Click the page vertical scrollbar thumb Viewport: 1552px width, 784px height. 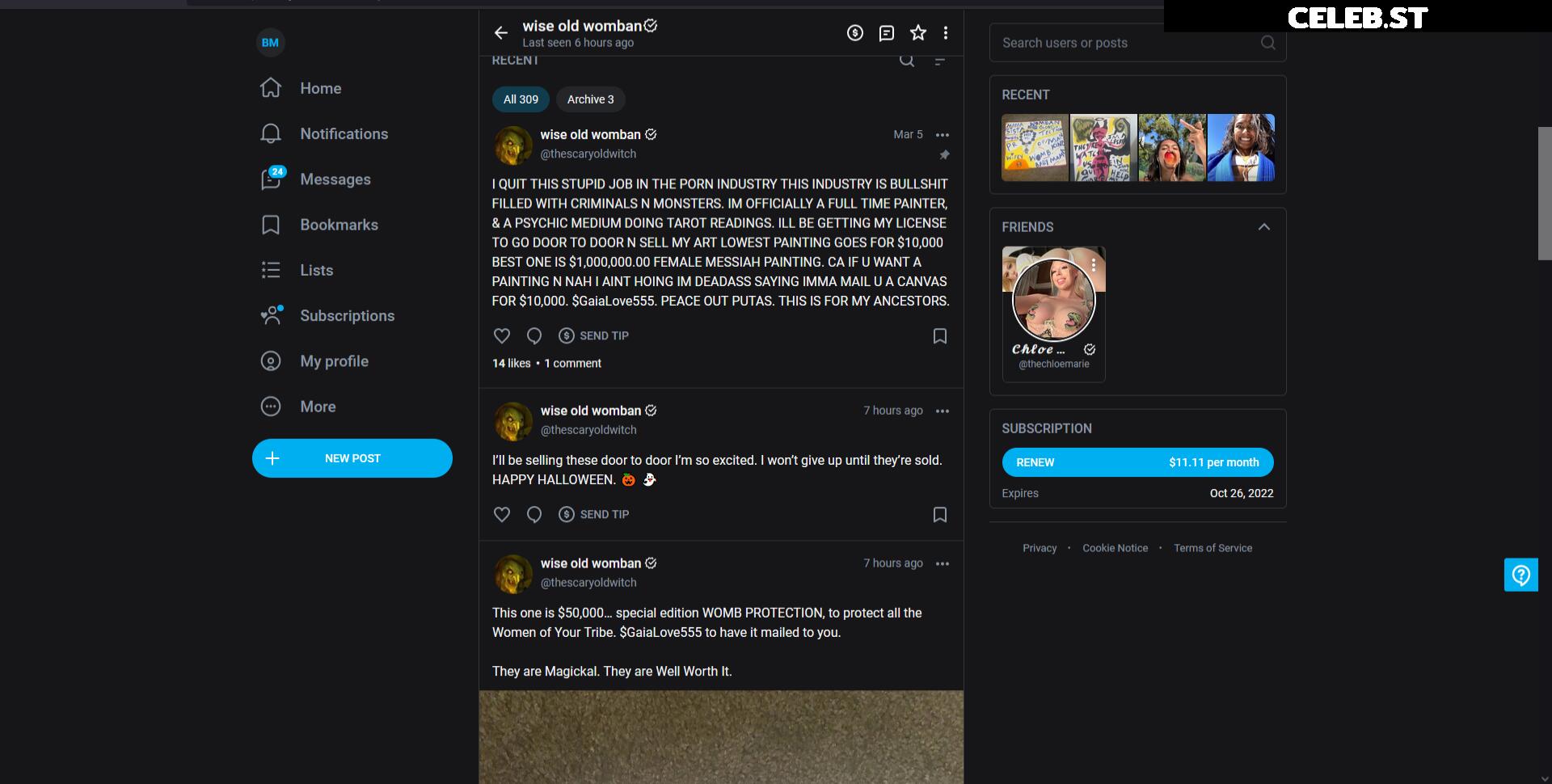click(1544, 193)
